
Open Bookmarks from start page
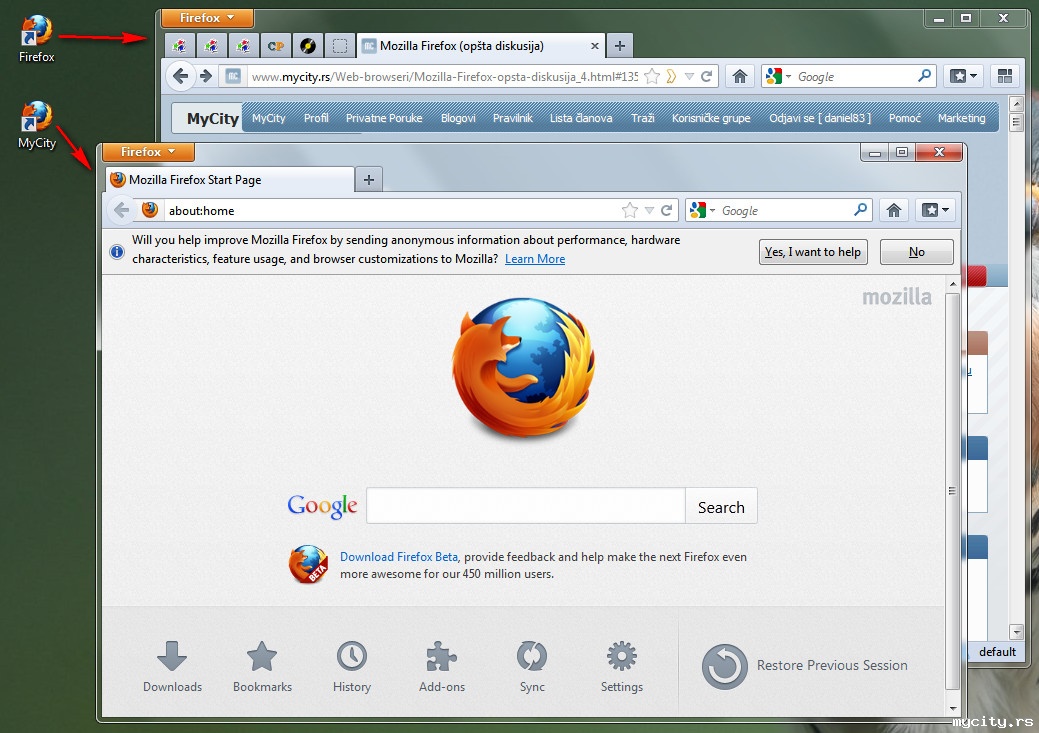coord(262,667)
